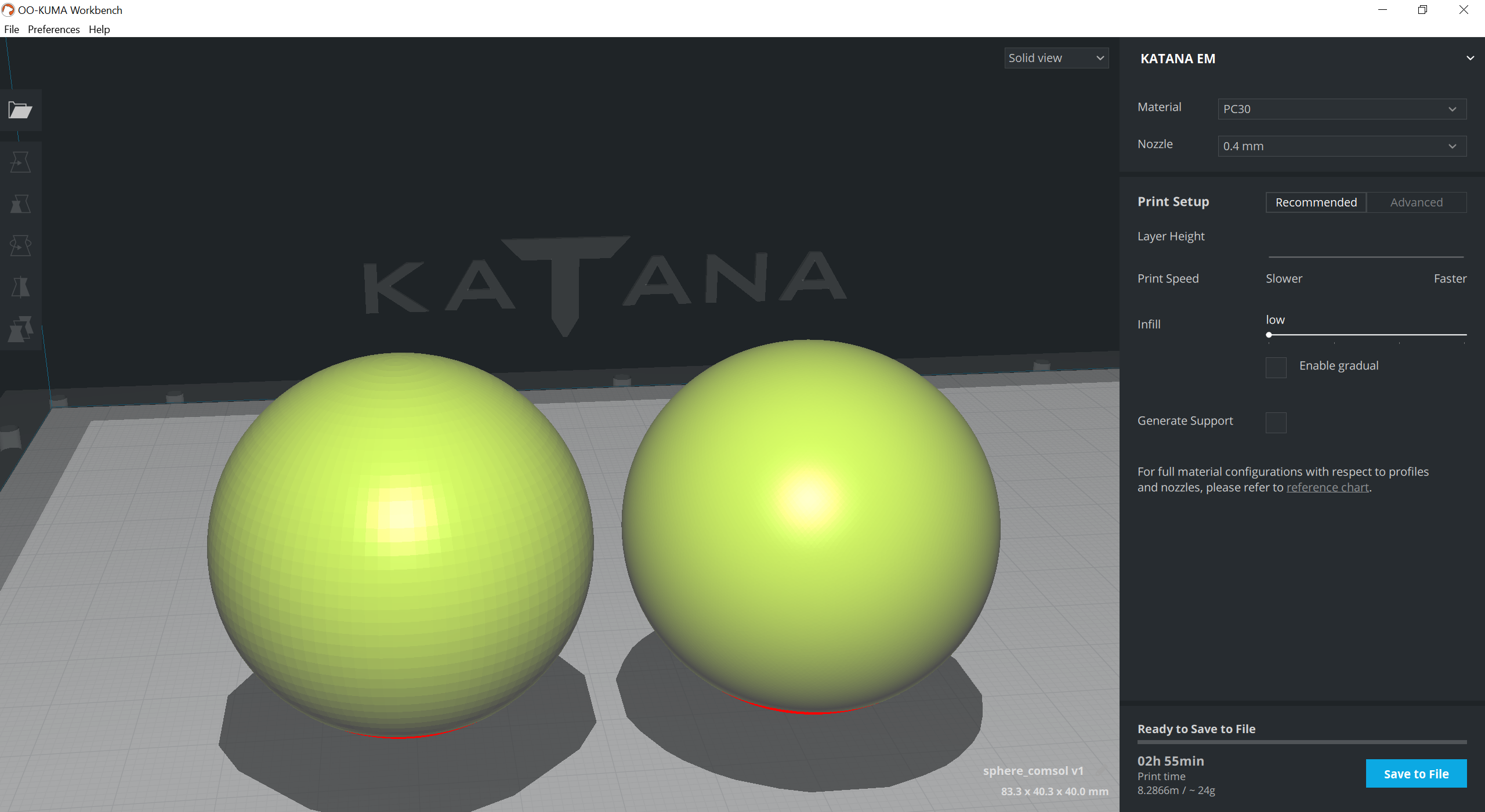Select the left faceted sphere model

[400, 545]
